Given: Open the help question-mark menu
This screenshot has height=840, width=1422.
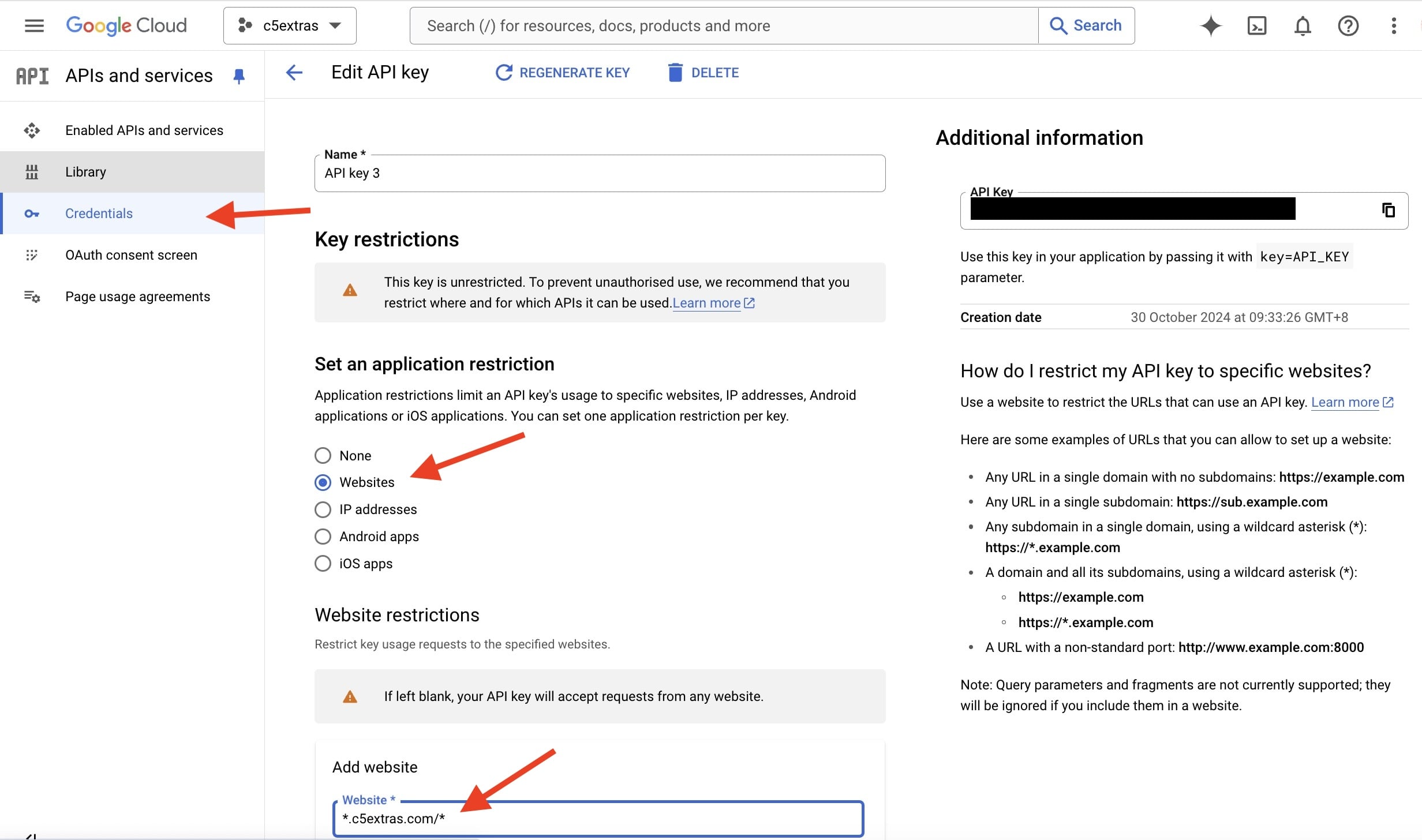Looking at the screenshot, I should [1348, 25].
